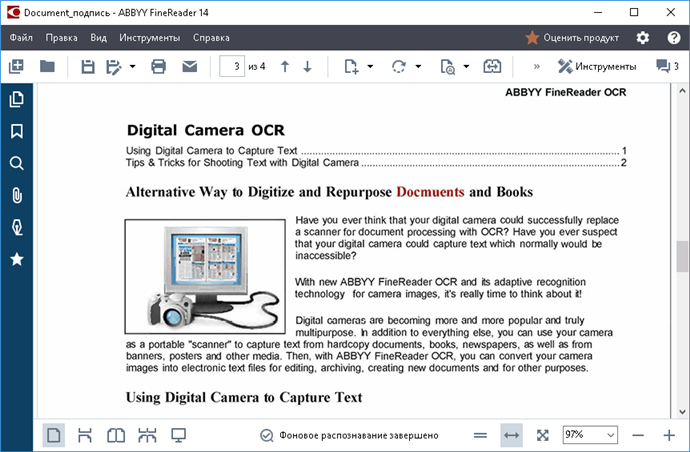Click the camera and monitor image
The image size is (690, 452).
click(205, 276)
